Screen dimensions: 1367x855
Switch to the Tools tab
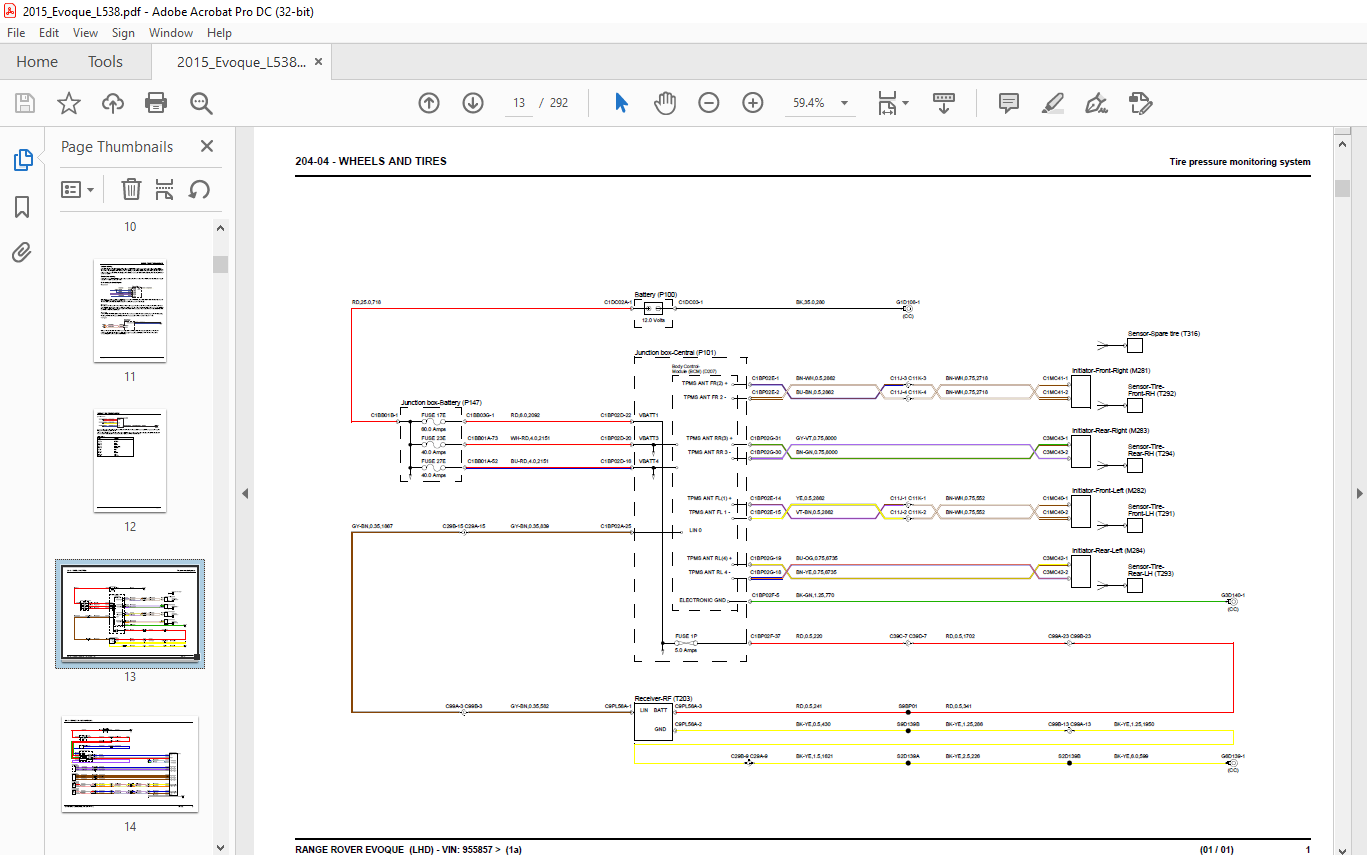tap(105, 62)
